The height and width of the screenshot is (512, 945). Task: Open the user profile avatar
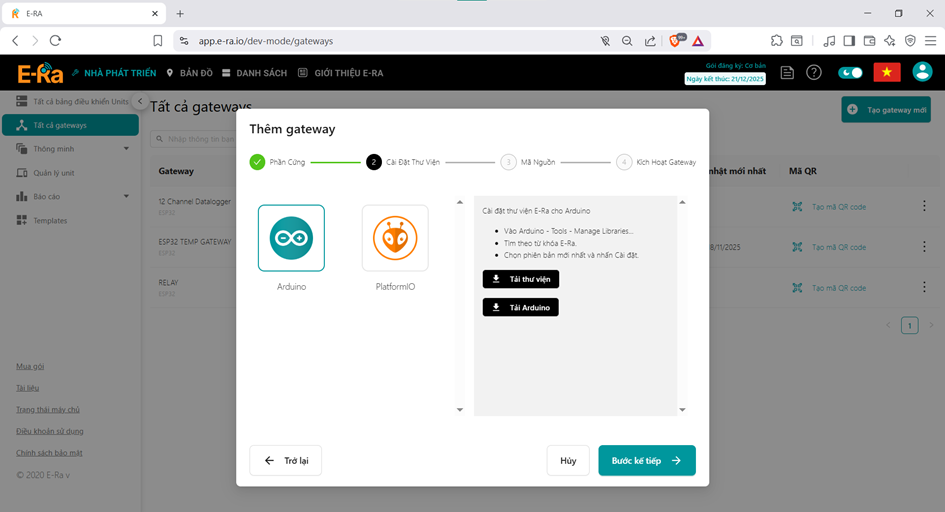click(922, 72)
